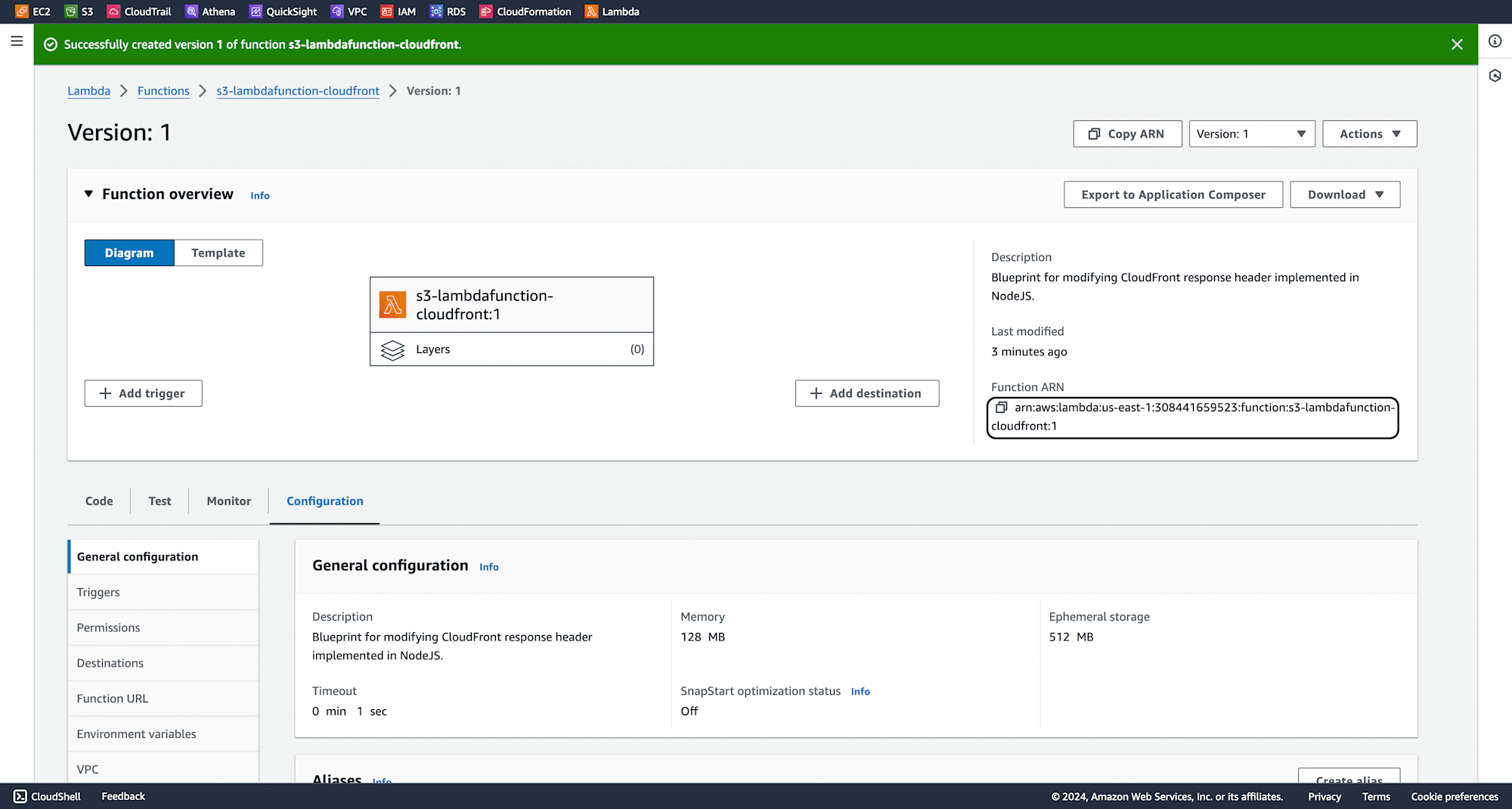The width and height of the screenshot is (1512, 809).
Task: Click the Add destination button
Action: coord(867,393)
